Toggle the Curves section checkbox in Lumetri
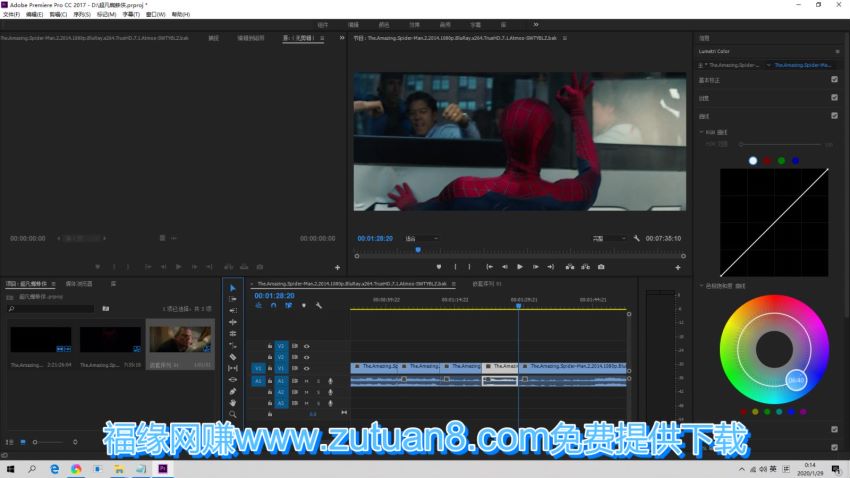 pyautogui.click(x=834, y=115)
